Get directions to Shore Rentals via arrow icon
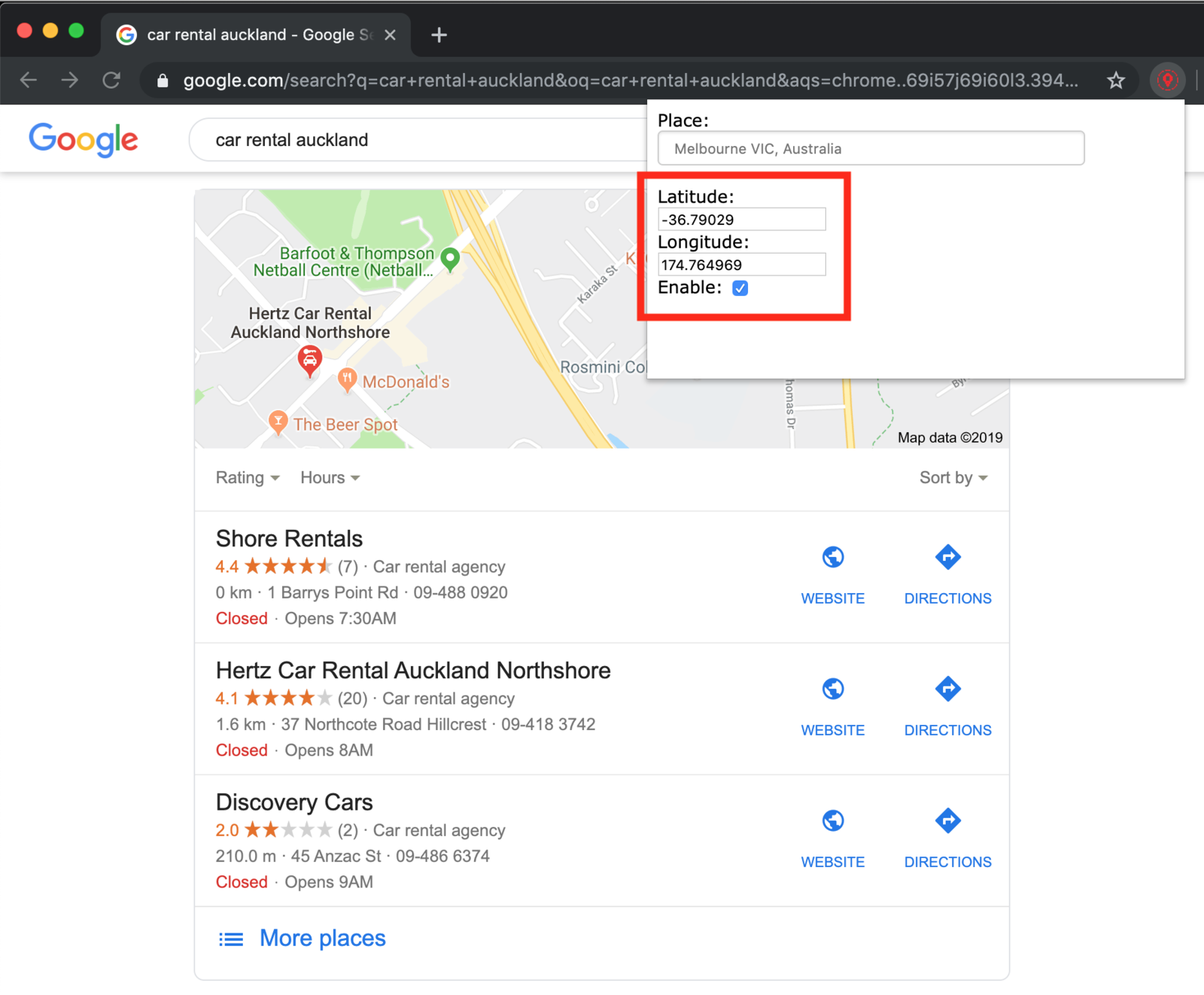 click(948, 557)
